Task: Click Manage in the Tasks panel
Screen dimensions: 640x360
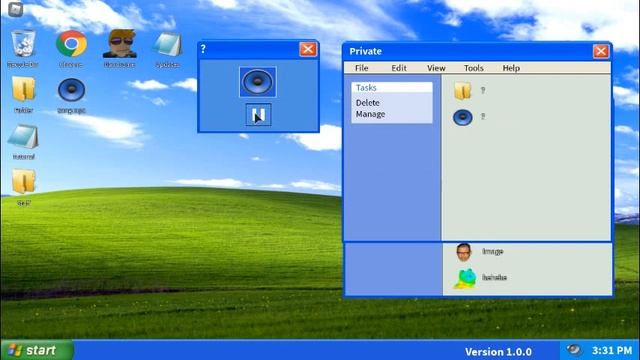Action: tap(370, 114)
